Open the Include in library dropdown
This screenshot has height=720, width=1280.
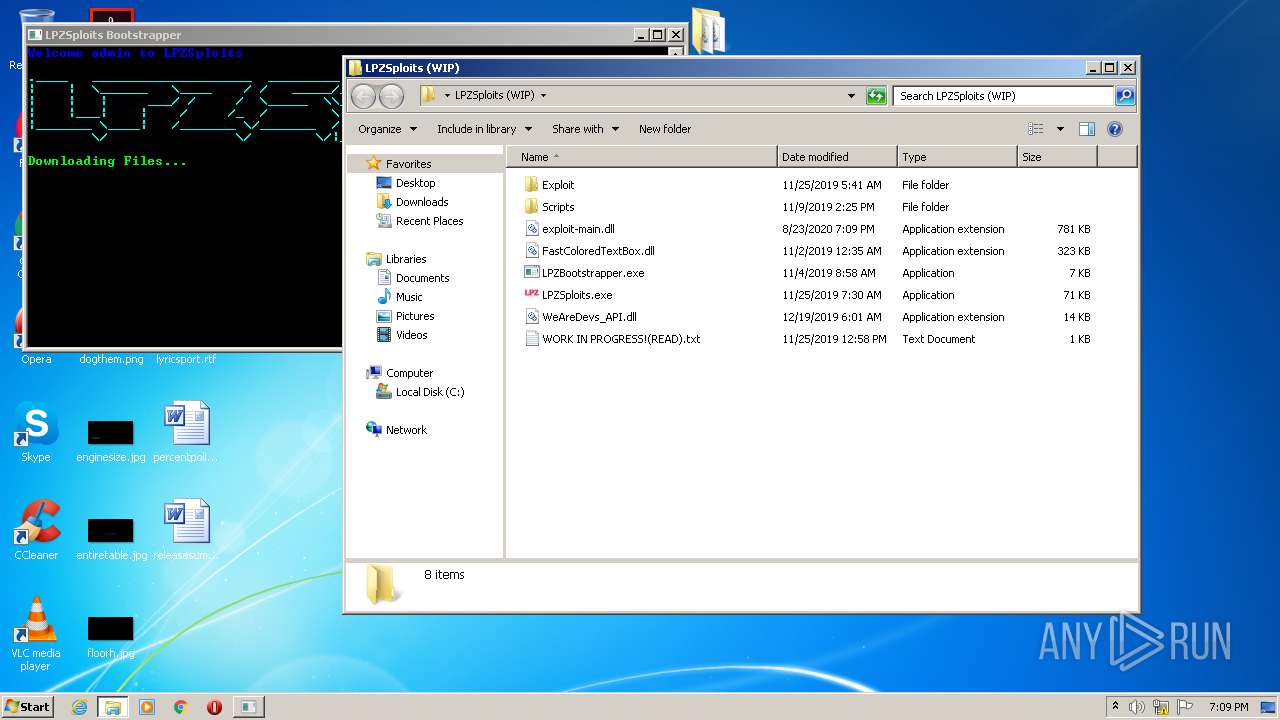pos(483,129)
